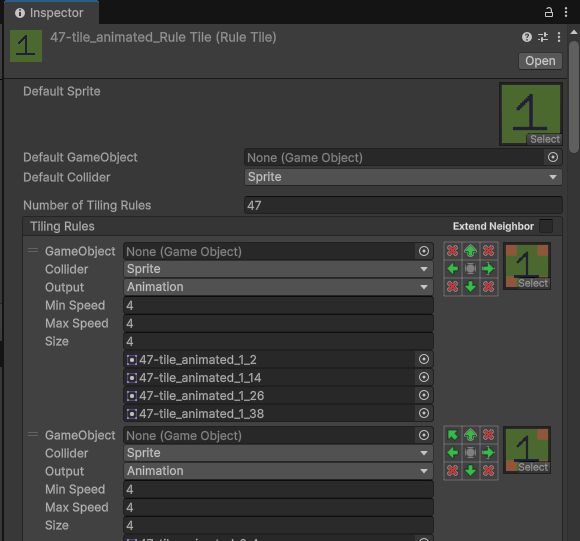This screenshot has height=541, width=580.
Task: Open the Rule Tile help reference icon
Action: pos(527,37)
